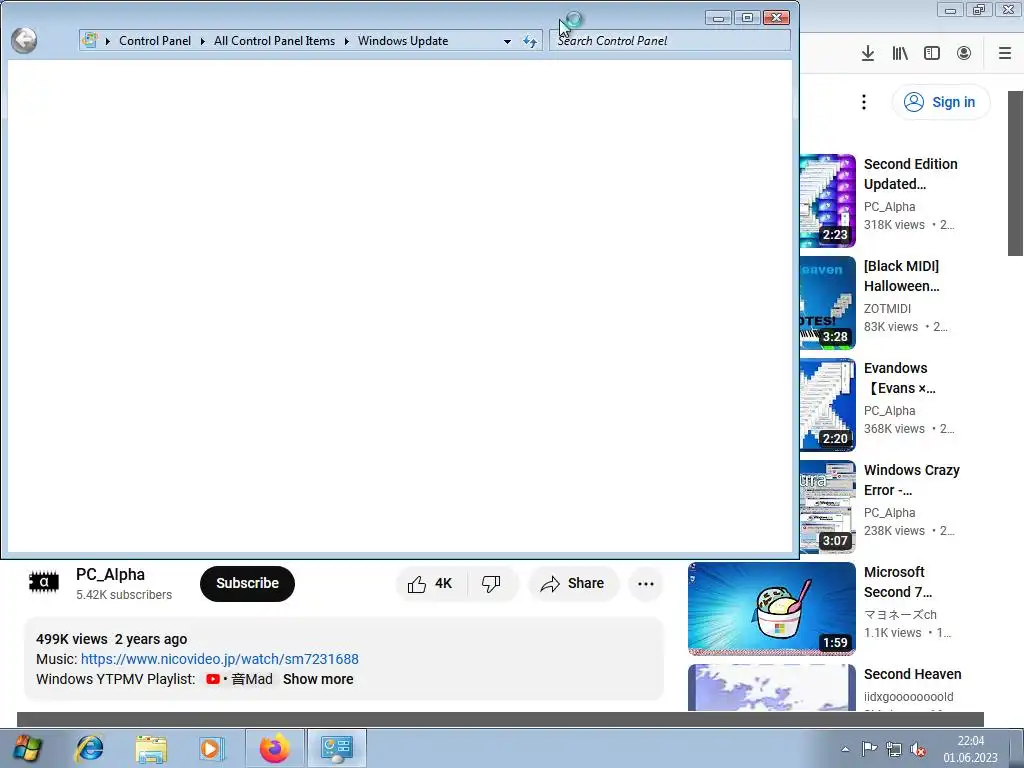Image resolution: width=1024 pixels, height=768 pixels.
Task: Click YouTube Sign in button
Action: 941,102
